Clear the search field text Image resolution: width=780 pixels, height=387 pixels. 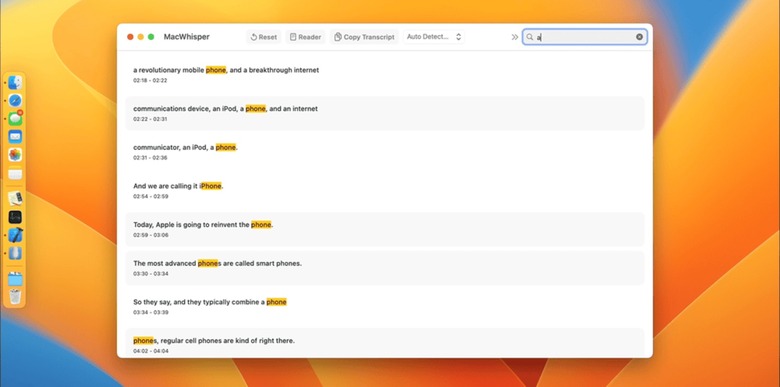(639, 37)
